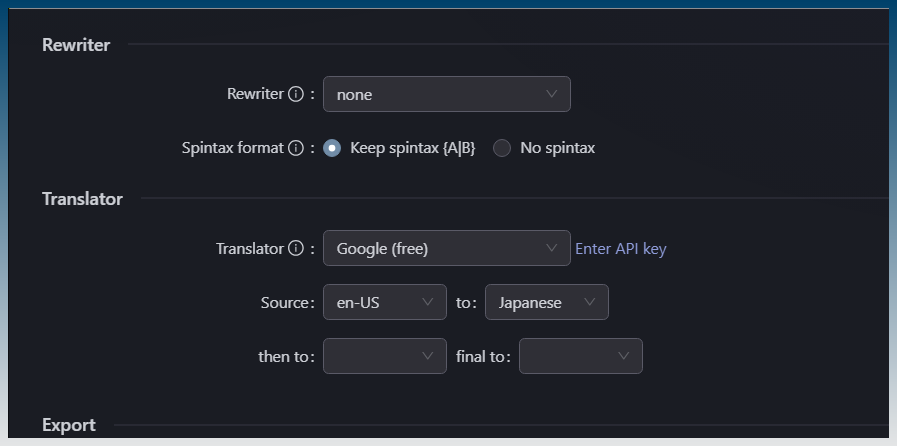
Task: Follow the Enter API key link
Action: pos(620,249)
